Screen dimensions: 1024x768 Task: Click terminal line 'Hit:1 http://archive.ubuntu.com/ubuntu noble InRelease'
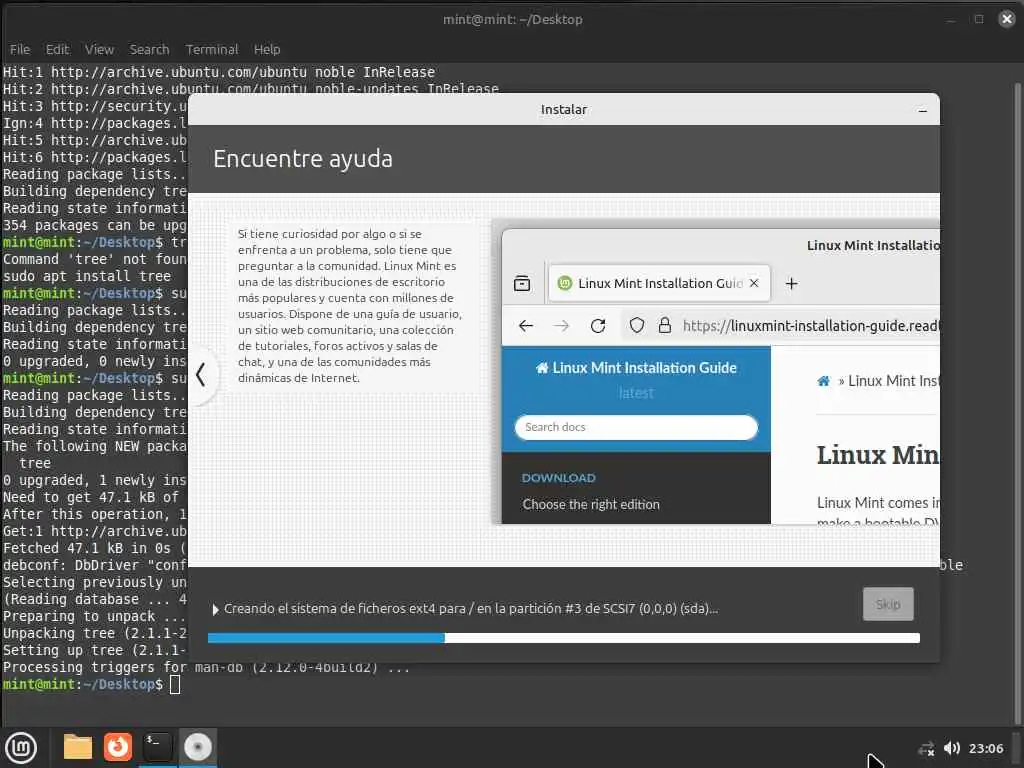[219, 72]
